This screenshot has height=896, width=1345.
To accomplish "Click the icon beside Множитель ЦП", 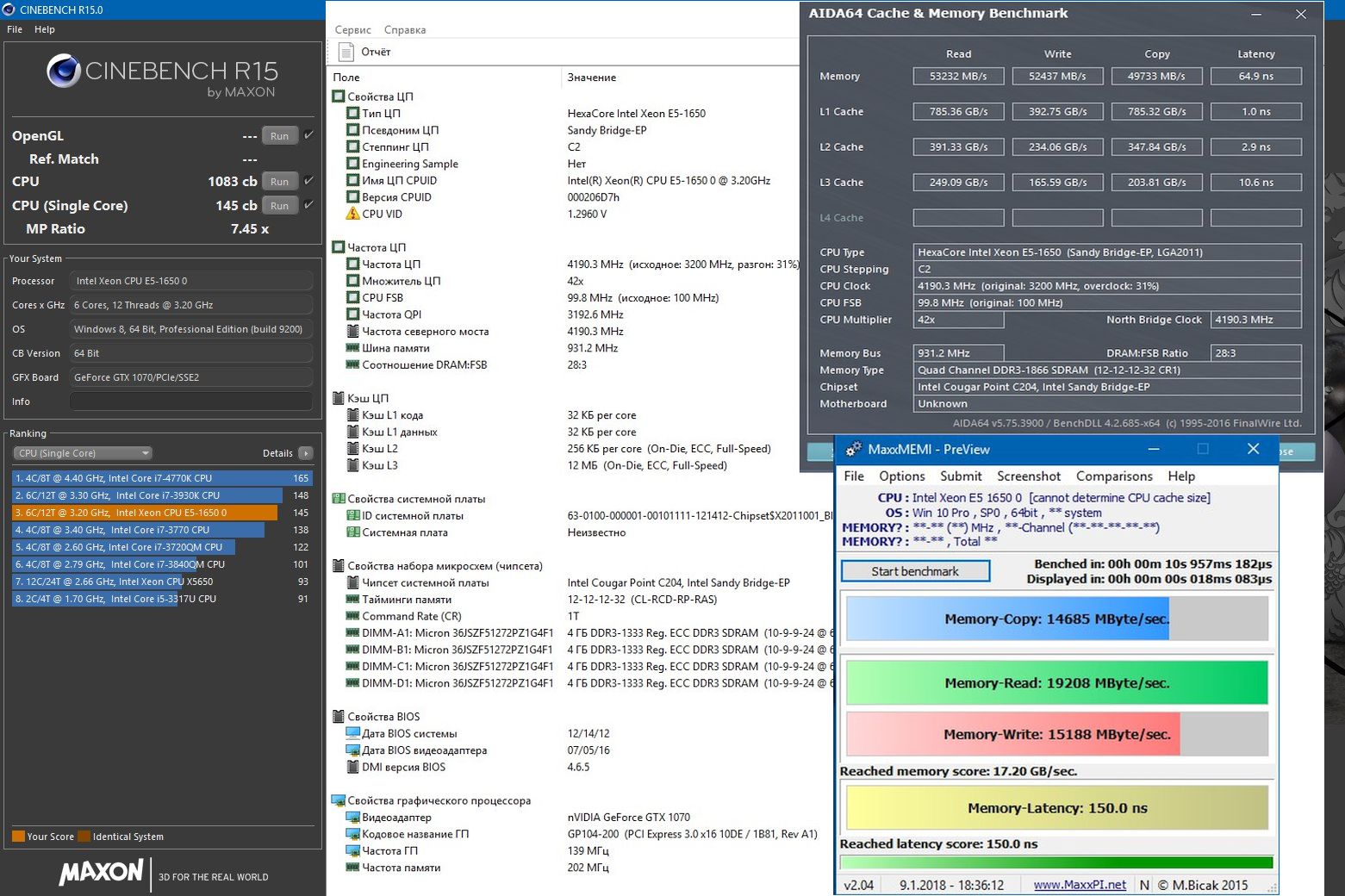I will click(352, 281).
